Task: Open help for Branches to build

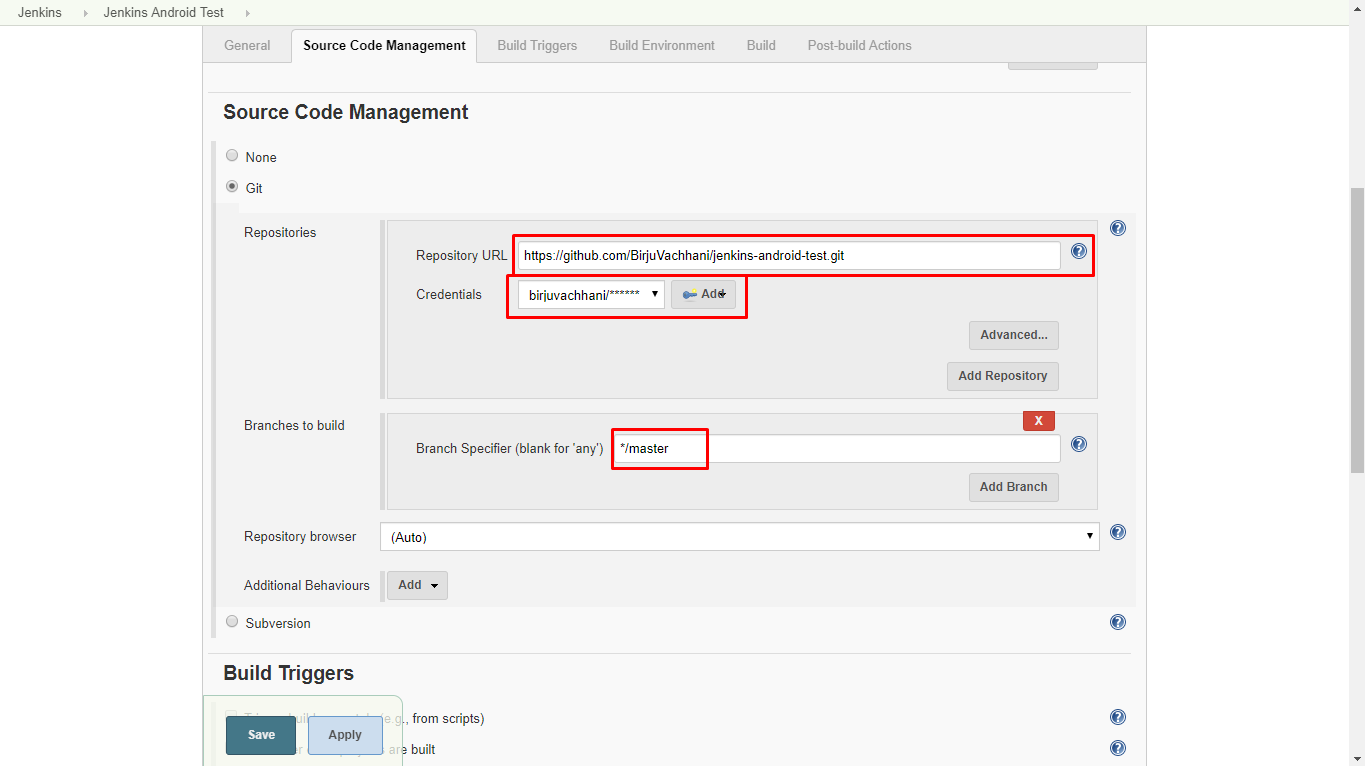Action: coord(1078,444)
